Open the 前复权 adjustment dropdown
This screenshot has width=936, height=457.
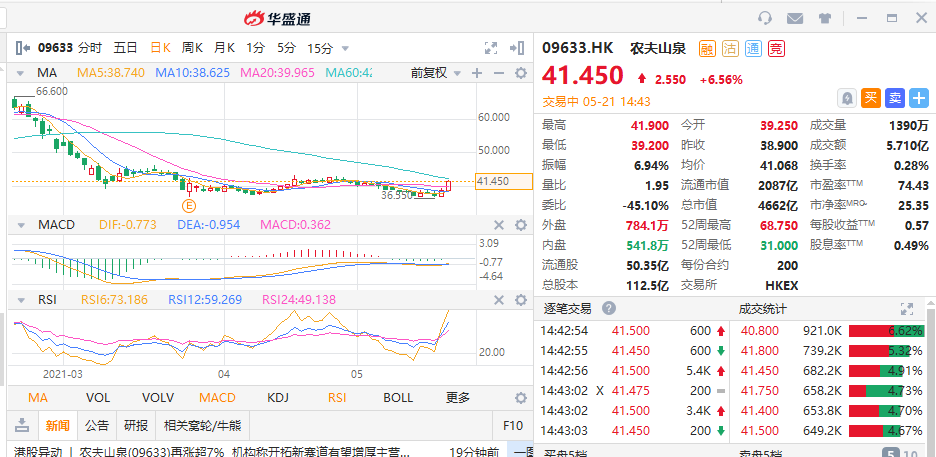pyautogui.click(x=436, y=73)
